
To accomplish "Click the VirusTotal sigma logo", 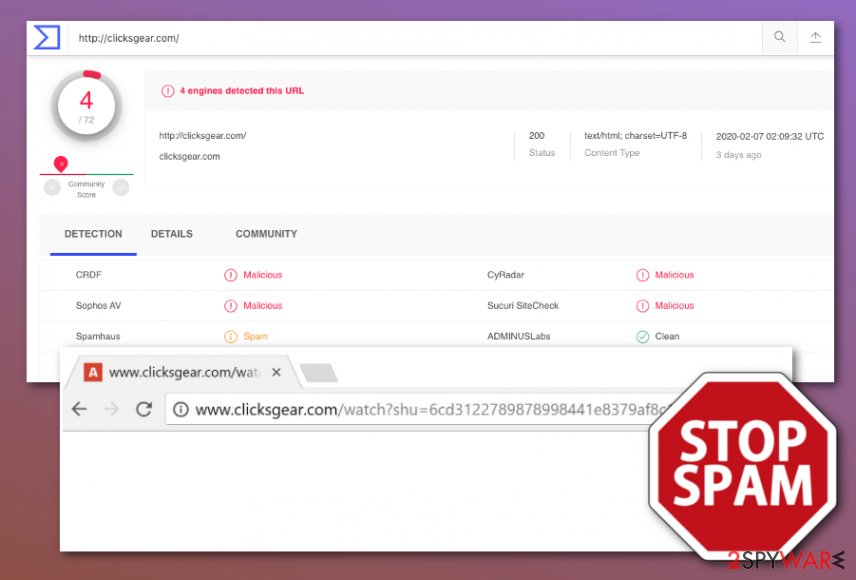I will [x=47, y=37].
